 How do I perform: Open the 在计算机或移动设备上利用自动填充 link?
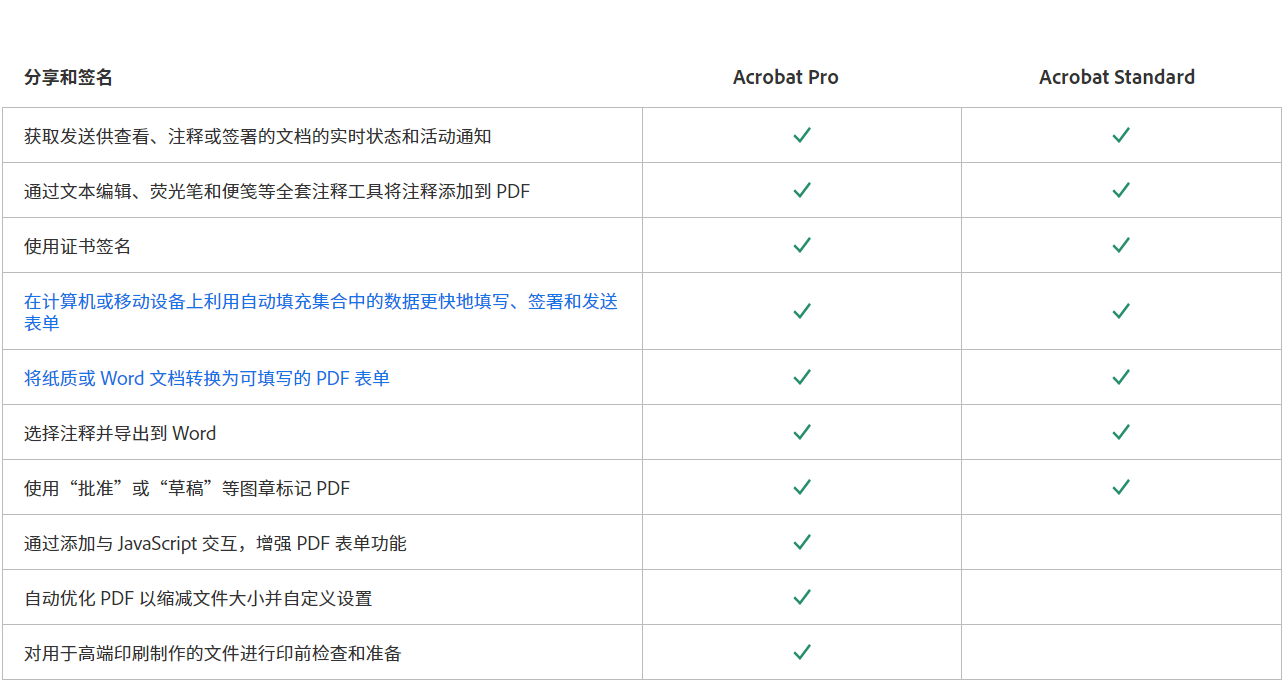click(320, 302)
